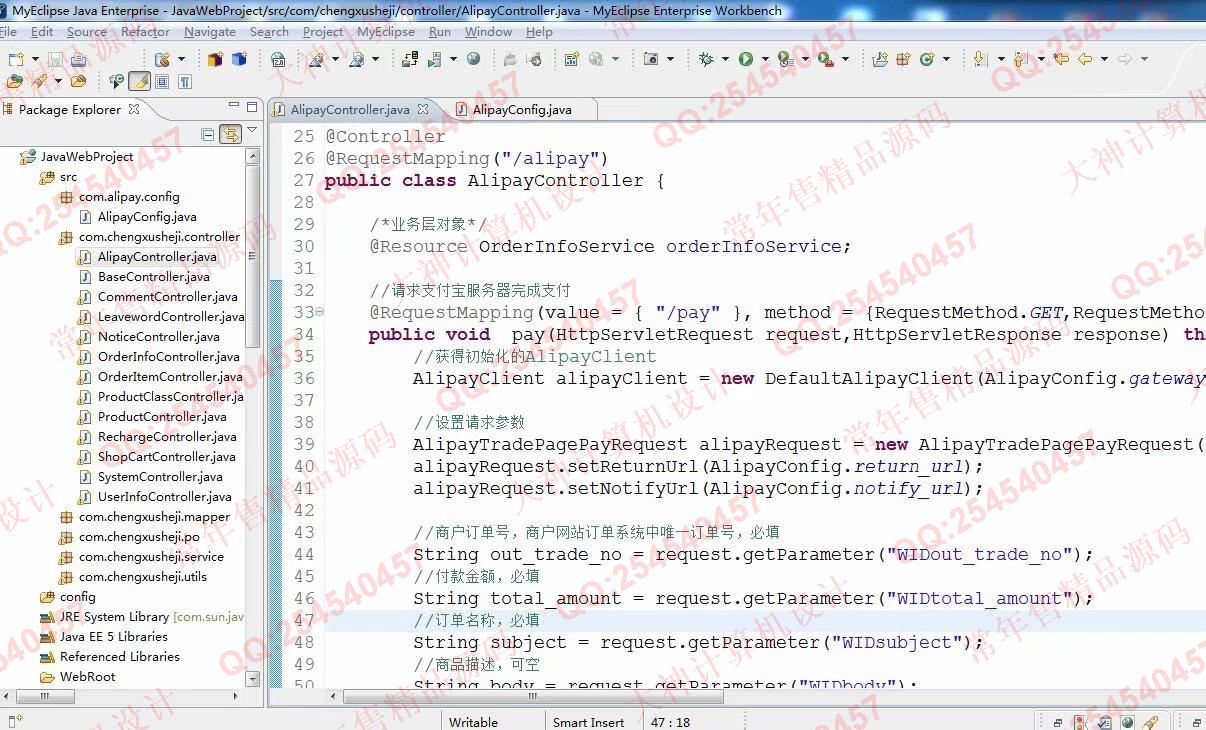The width and height of the screenshot is (1206, 730).
Task: Click the yellow-purple cube deploy icon
Action: [214, 59]
